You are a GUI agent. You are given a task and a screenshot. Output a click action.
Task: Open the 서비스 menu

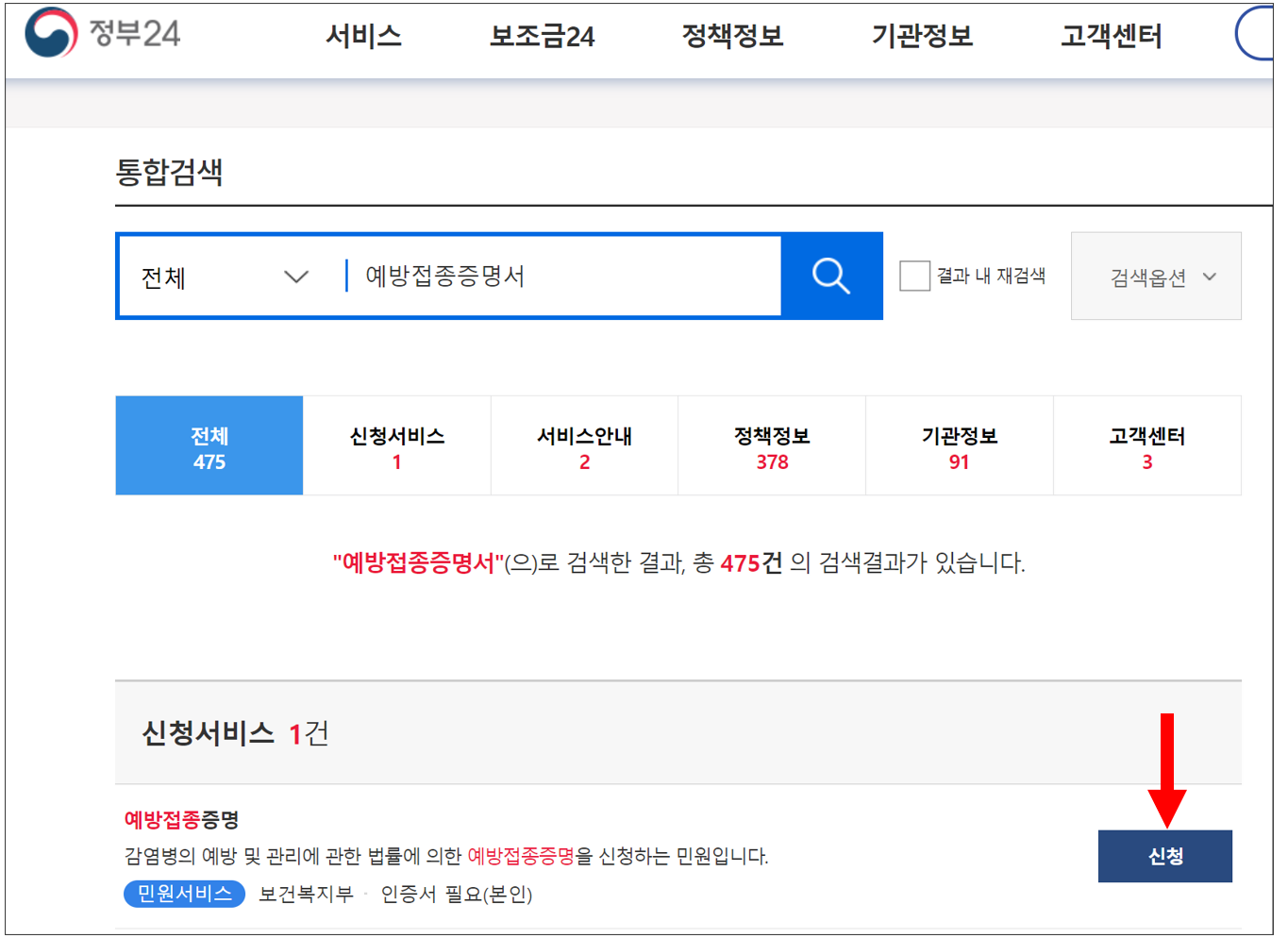pos(363,36)
